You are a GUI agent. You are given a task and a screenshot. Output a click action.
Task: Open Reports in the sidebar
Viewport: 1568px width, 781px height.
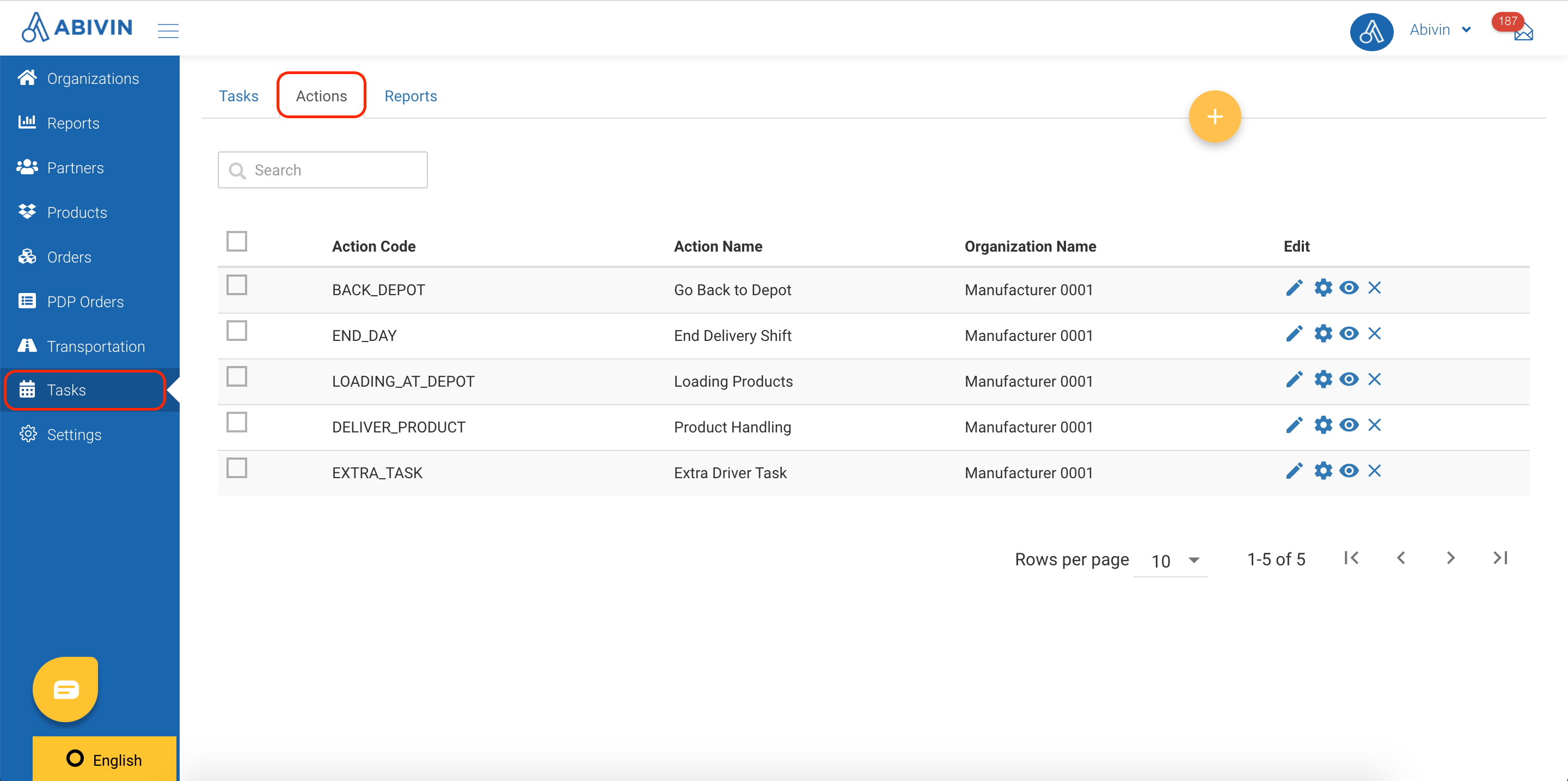[x=90, y=123]
